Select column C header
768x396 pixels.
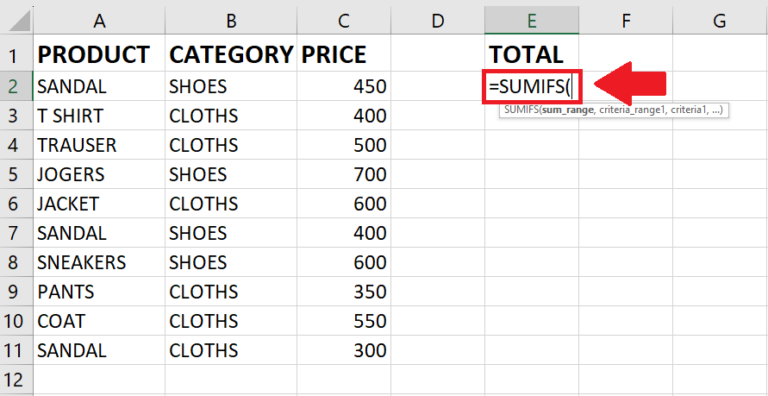point(344,21)
